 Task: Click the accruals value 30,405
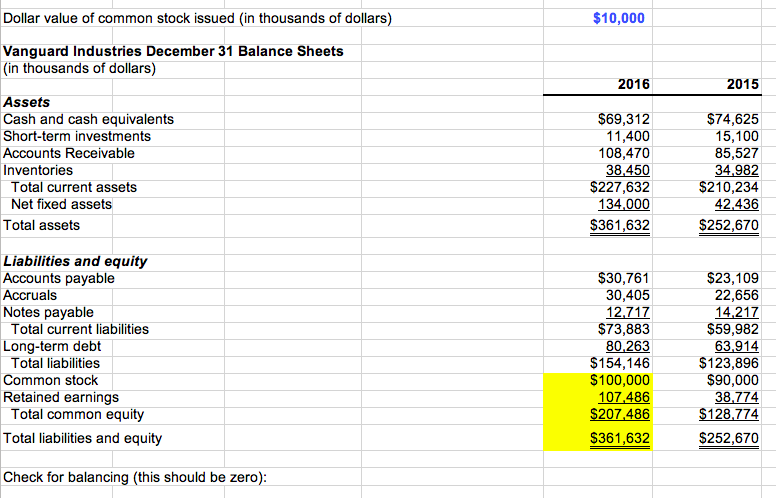point(628,296)
